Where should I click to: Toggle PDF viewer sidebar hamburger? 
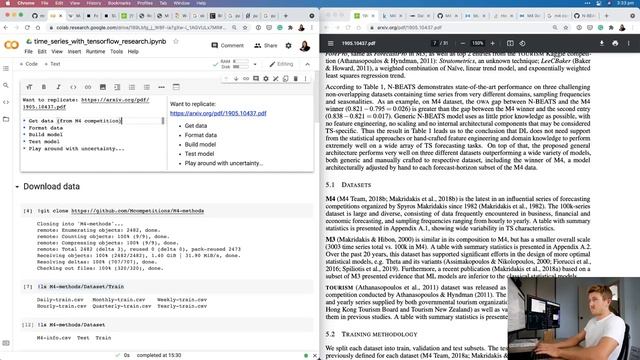(331, 43)
